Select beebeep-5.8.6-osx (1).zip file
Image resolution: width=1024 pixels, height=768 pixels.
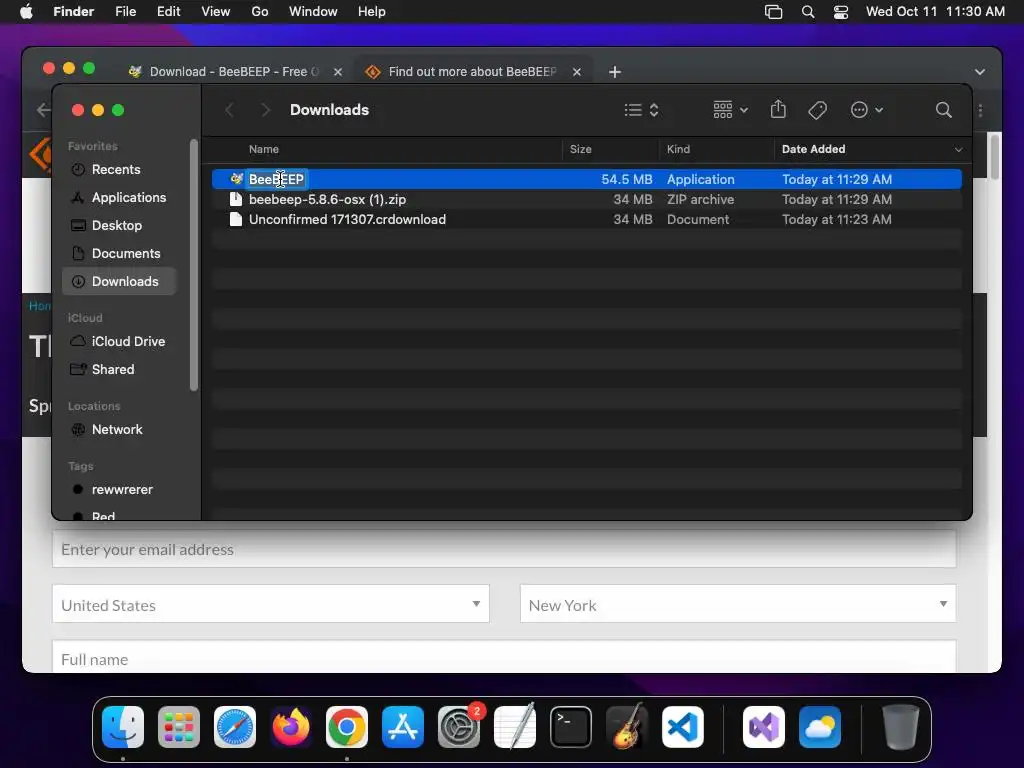pyautogui.click(x=586, y=199)
